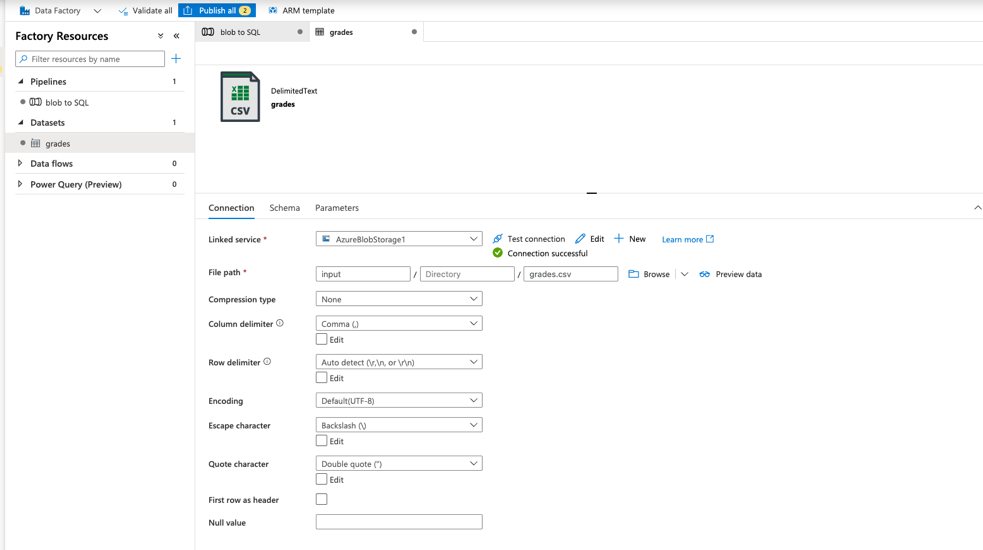Check Edit box under Column delimiter
983x550 pixels.
pos(321,340)
